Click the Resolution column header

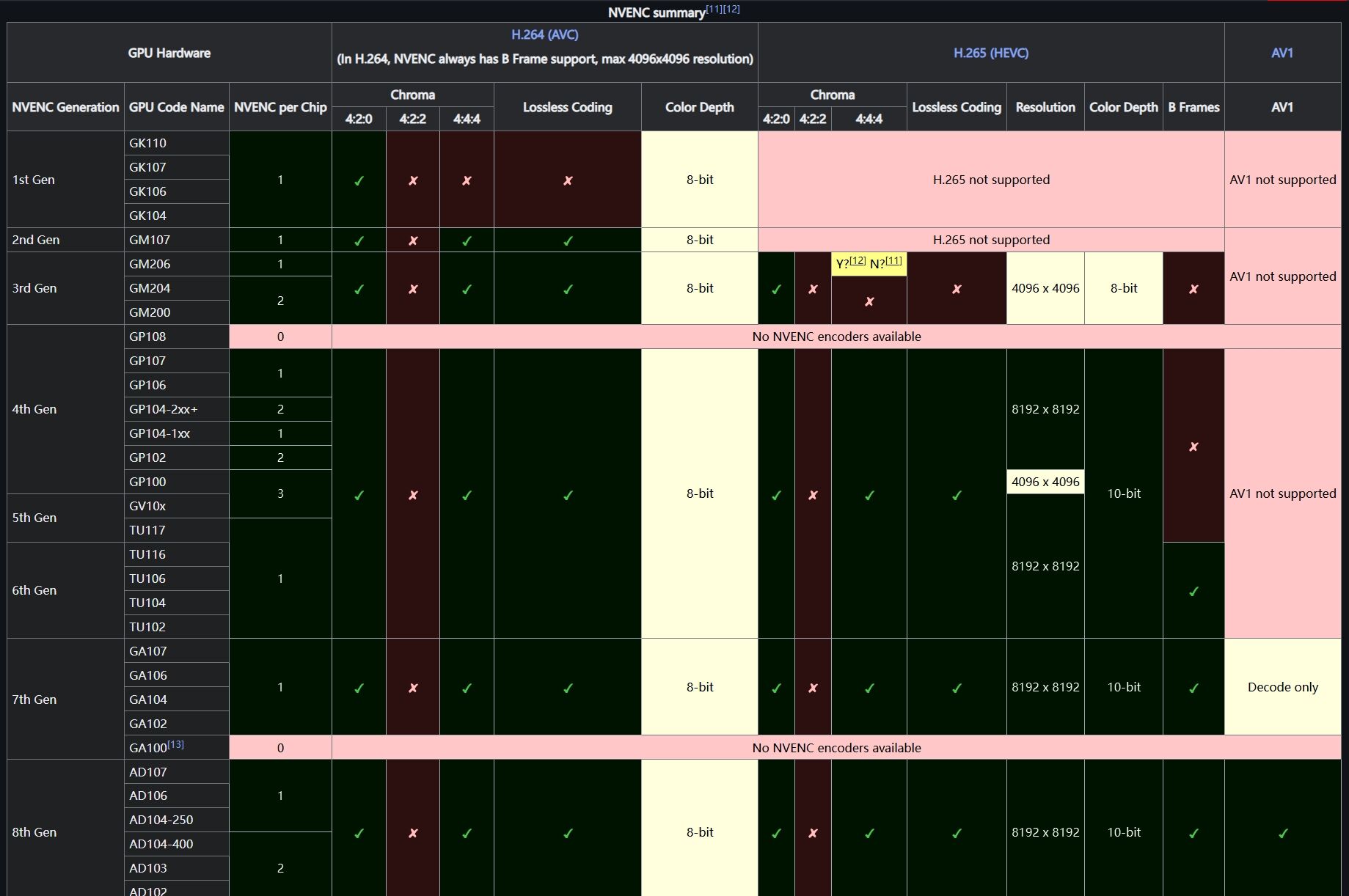tap(1045, 107)
